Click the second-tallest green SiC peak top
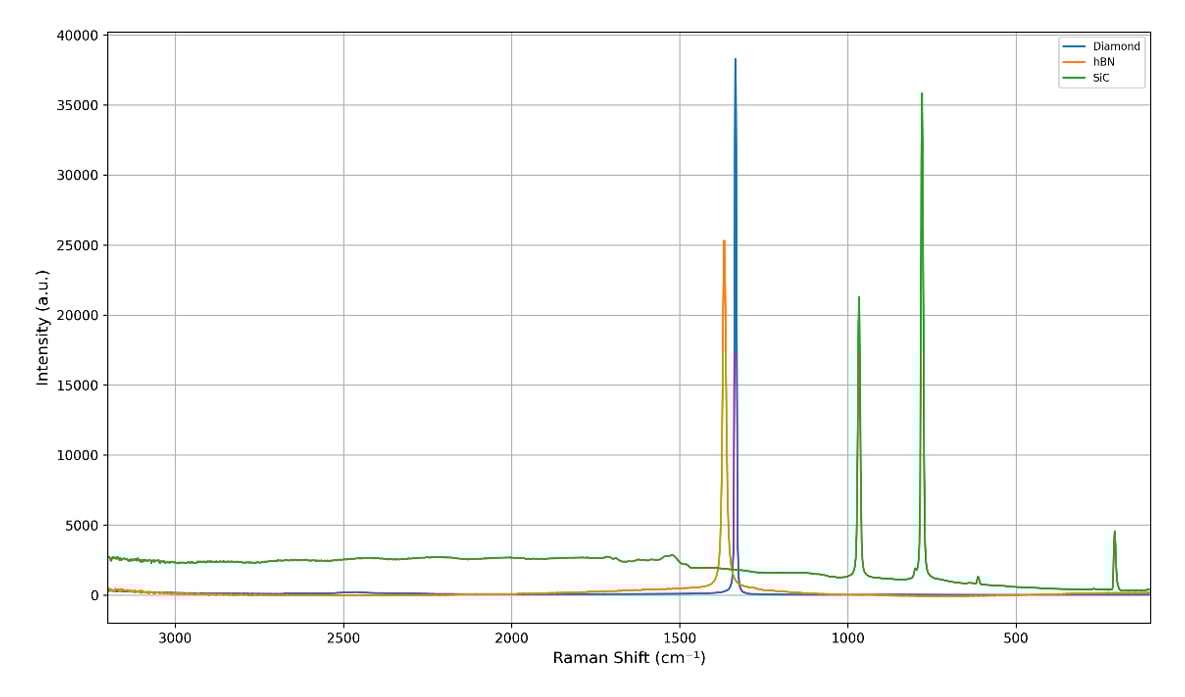The image size is (1185, 697). [858, 297]
